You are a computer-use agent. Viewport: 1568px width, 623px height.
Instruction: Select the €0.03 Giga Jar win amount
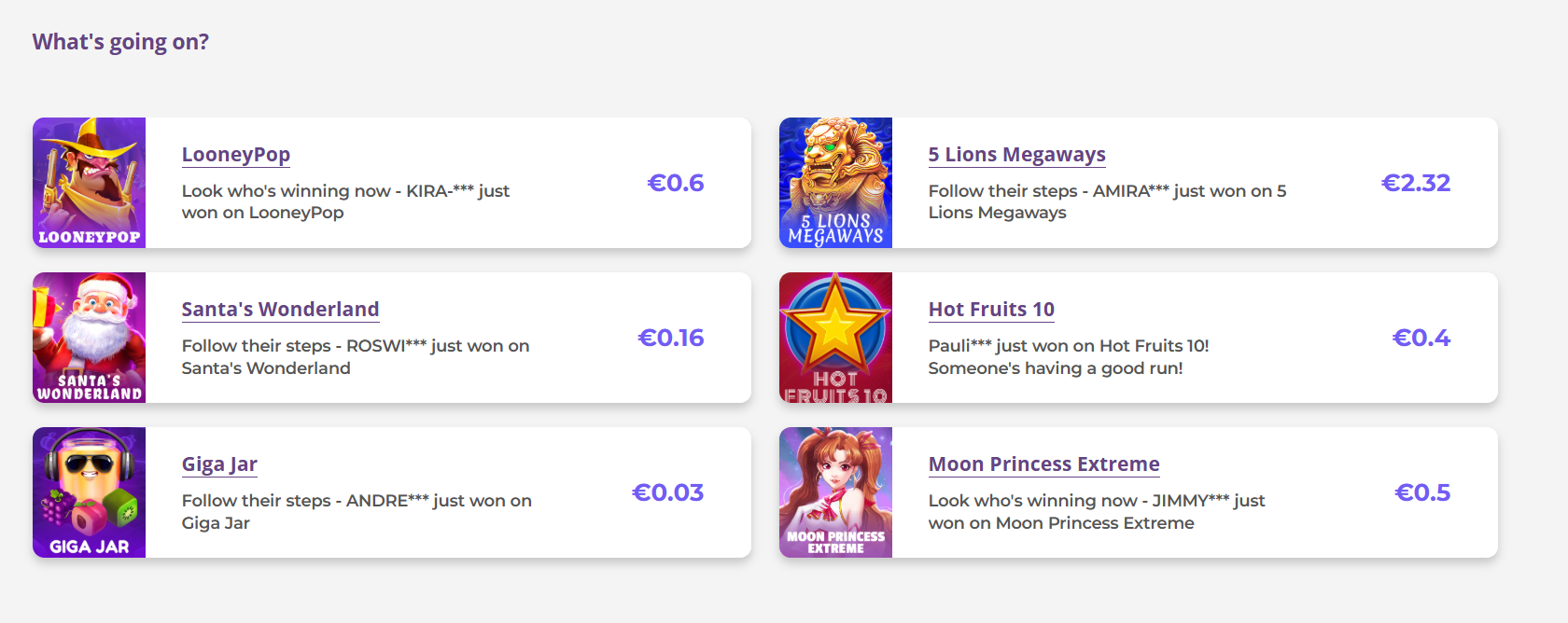[668, 492]
